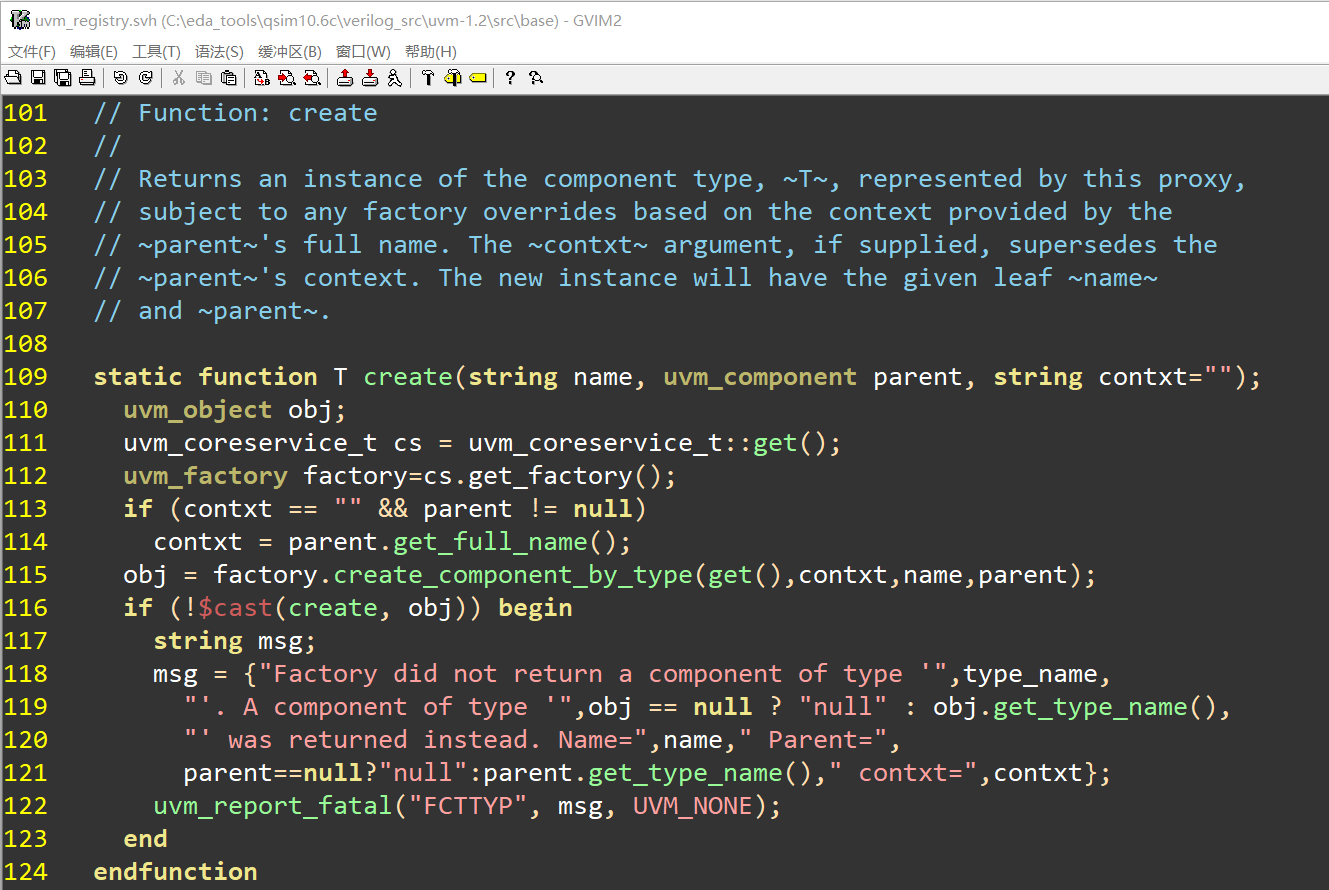Click "string msg;" on line 117
Image resolution: width=1329 pixels, height=890 pixels.
coord(235,641)
